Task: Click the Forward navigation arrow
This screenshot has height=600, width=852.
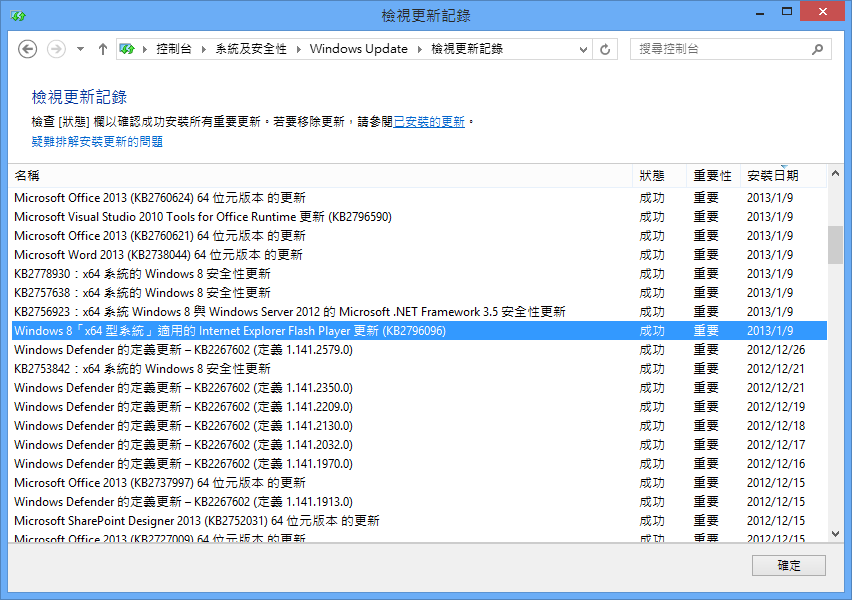Action: 56,49
